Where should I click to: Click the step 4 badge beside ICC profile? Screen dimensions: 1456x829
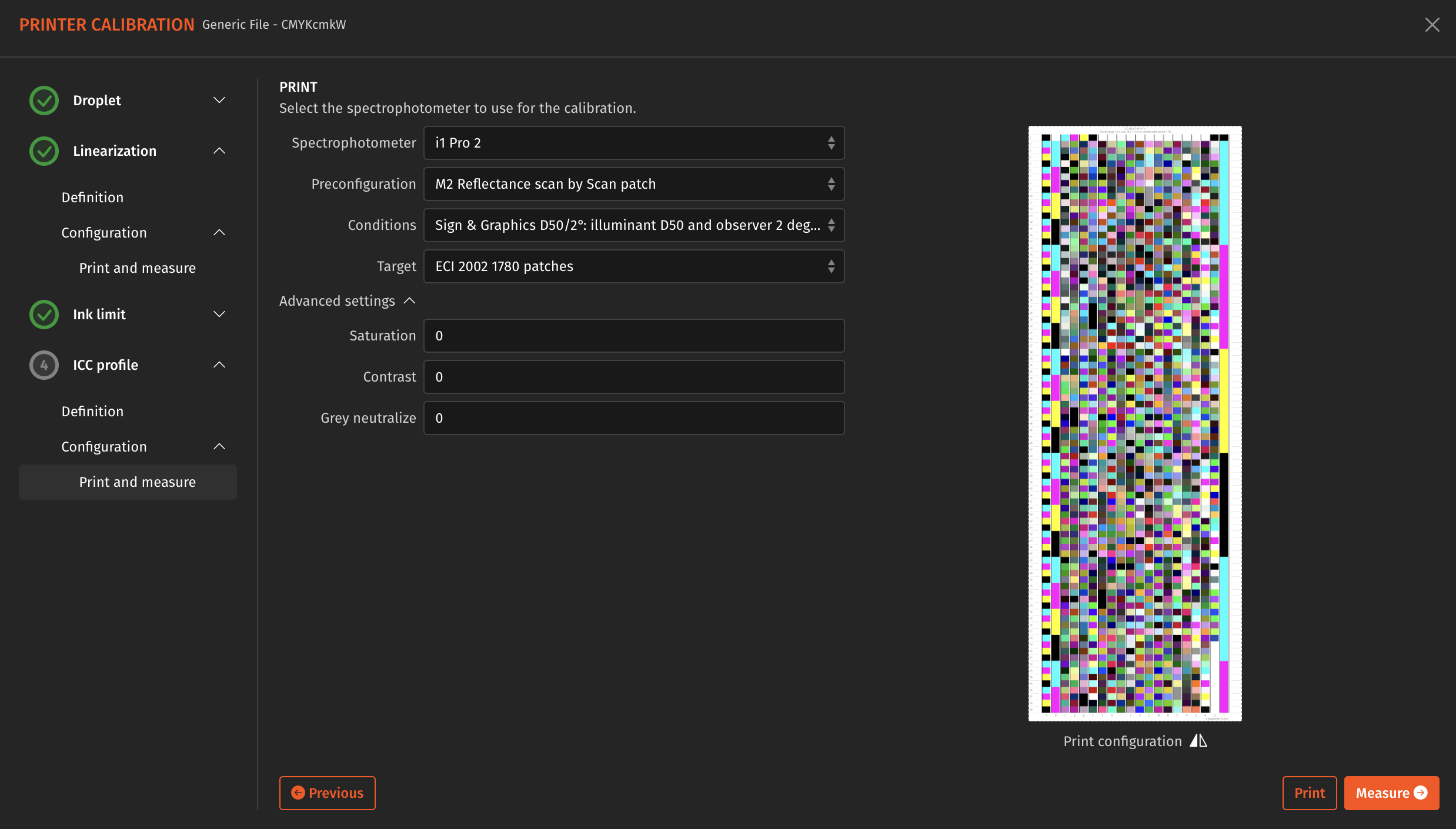(x=44, y=365)
